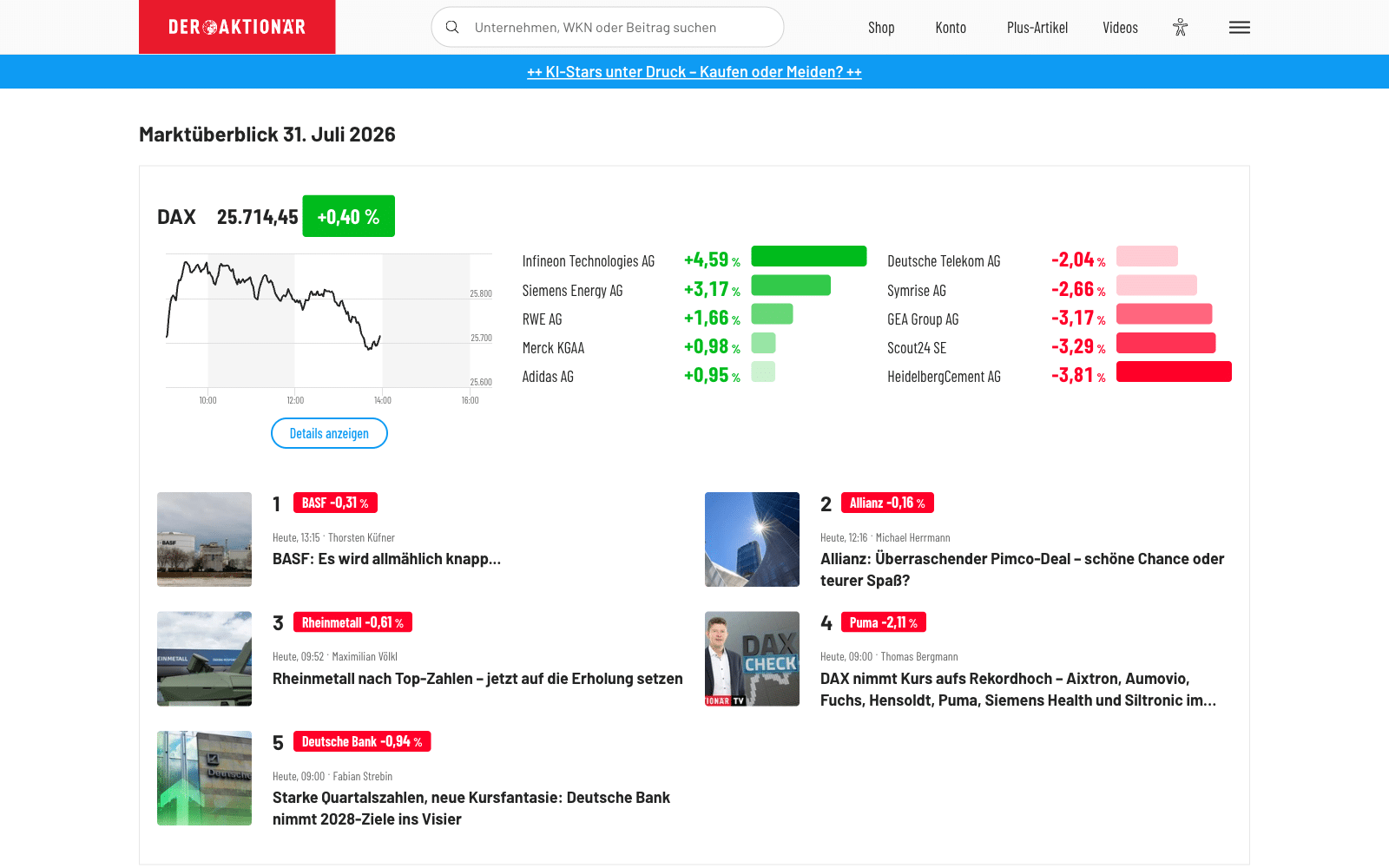The height and width of the screenshot is (868, 1389).
Task: Select Scout24 SE
Action: (917, 348)
